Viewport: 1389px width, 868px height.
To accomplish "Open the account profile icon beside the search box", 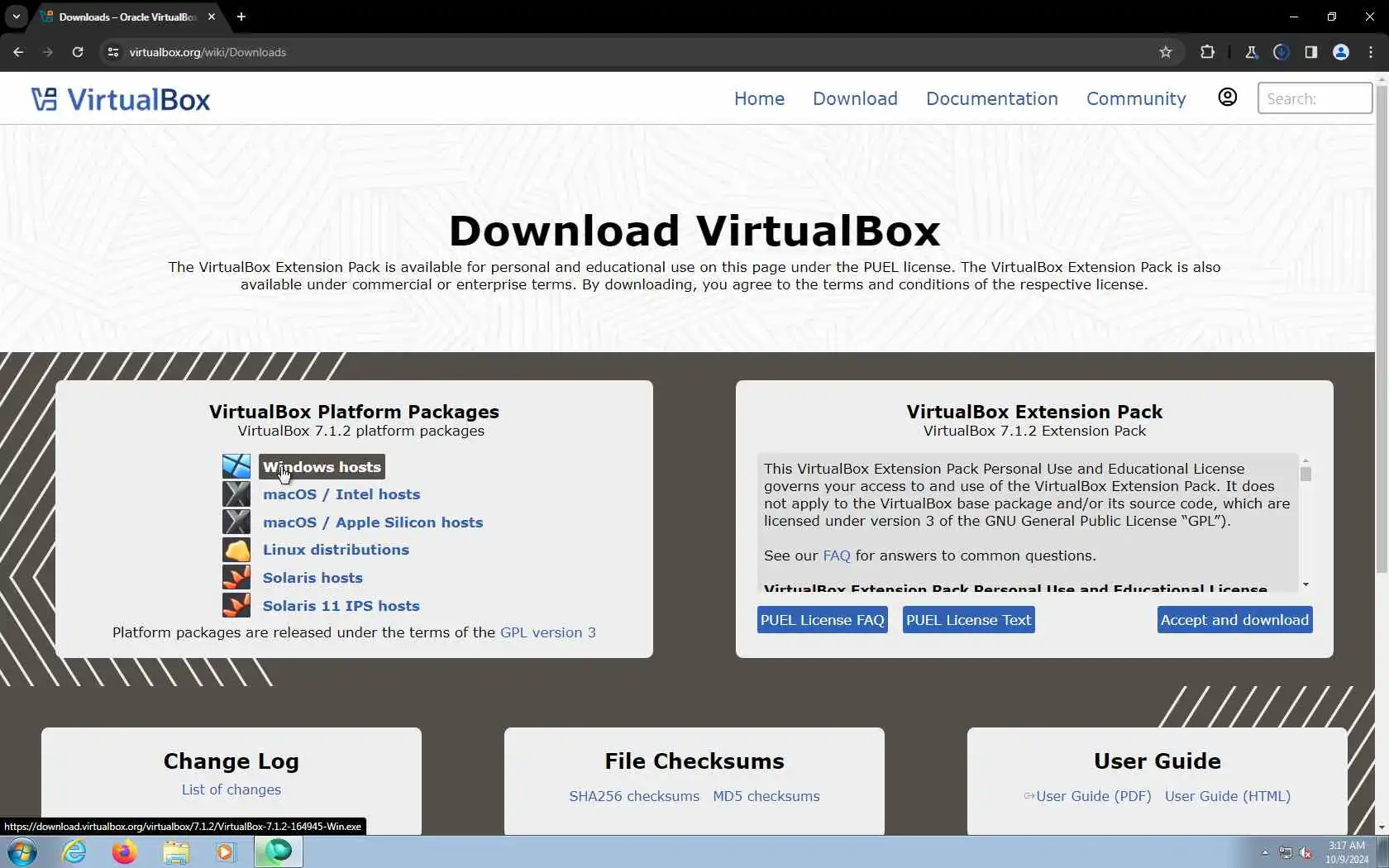I will pyautogui.click(x=1228, y=98).
